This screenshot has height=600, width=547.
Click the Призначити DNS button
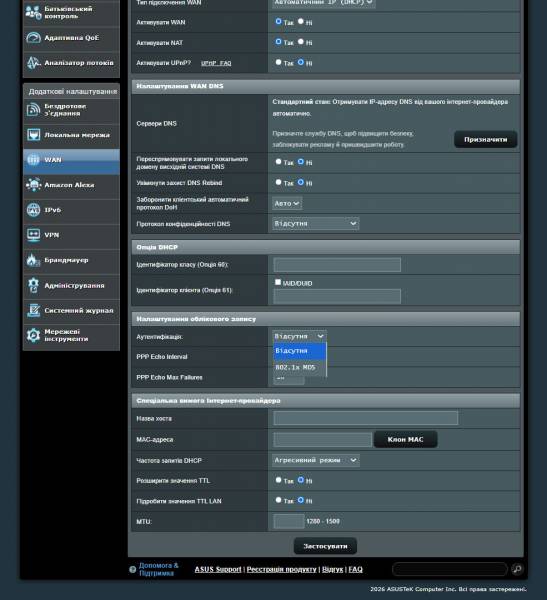pyautogui.click(x=486, y=139)
